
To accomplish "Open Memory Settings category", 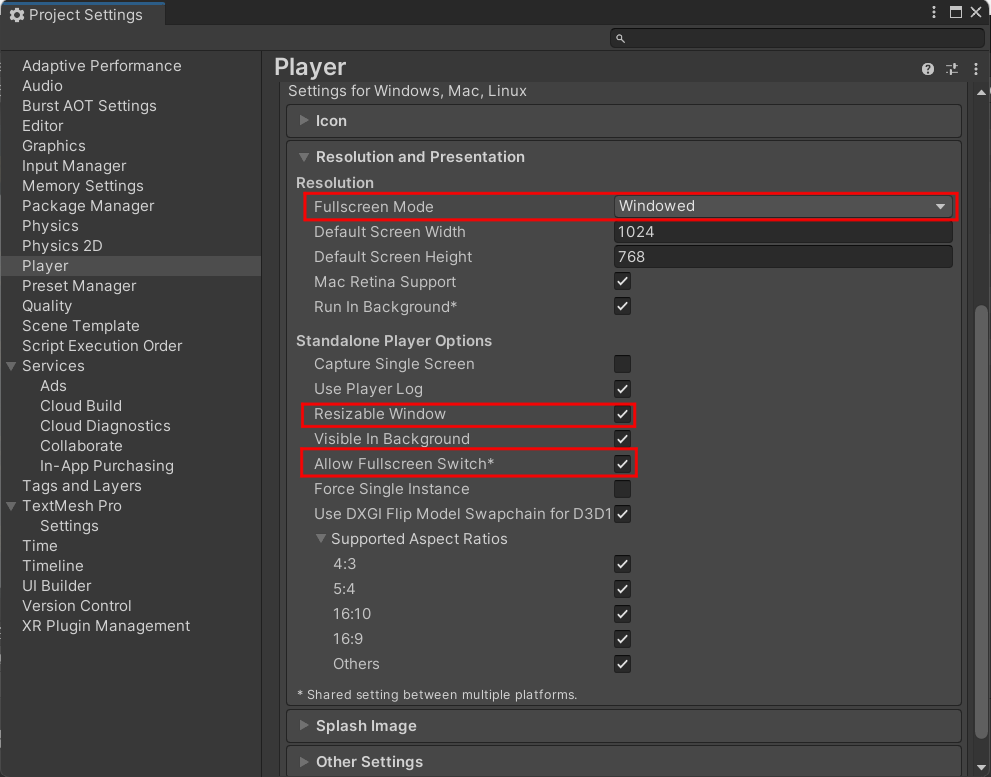I will click(x=83, y=186).
